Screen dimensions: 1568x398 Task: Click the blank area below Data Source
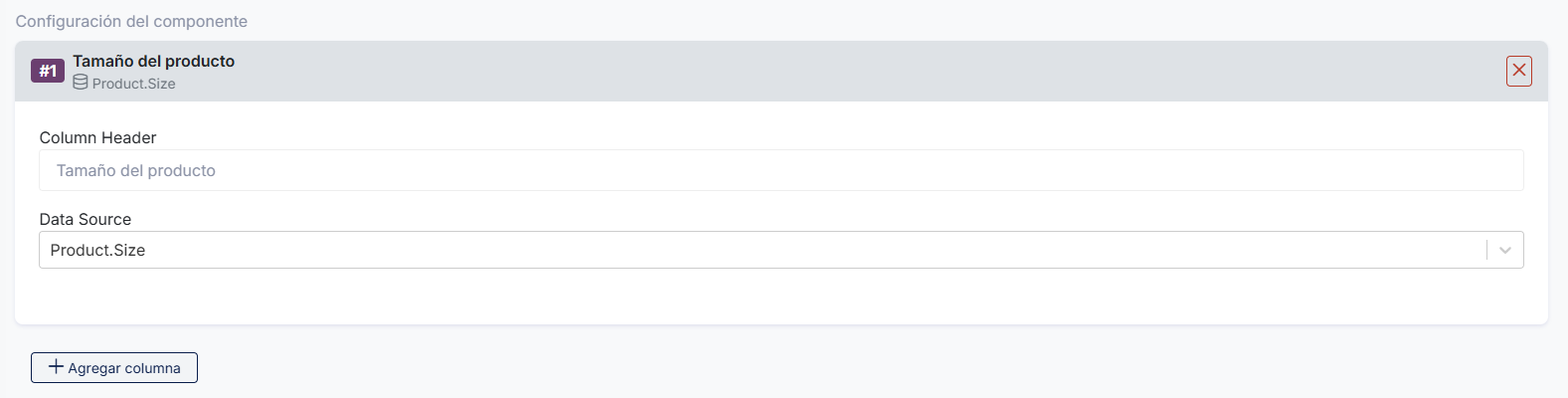(x=781, y=297)
